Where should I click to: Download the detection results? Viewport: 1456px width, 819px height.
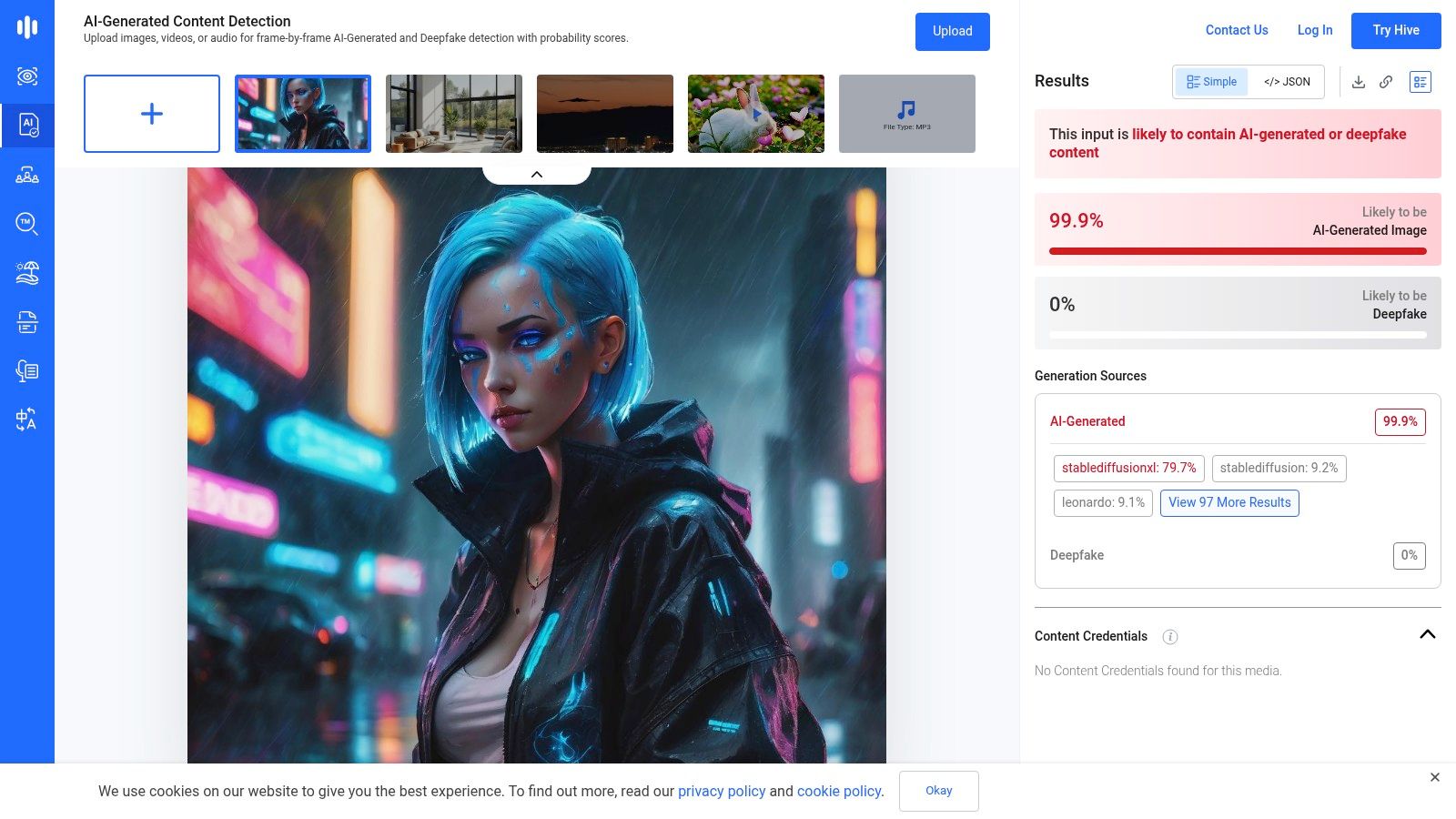(x=1359, y=82)
